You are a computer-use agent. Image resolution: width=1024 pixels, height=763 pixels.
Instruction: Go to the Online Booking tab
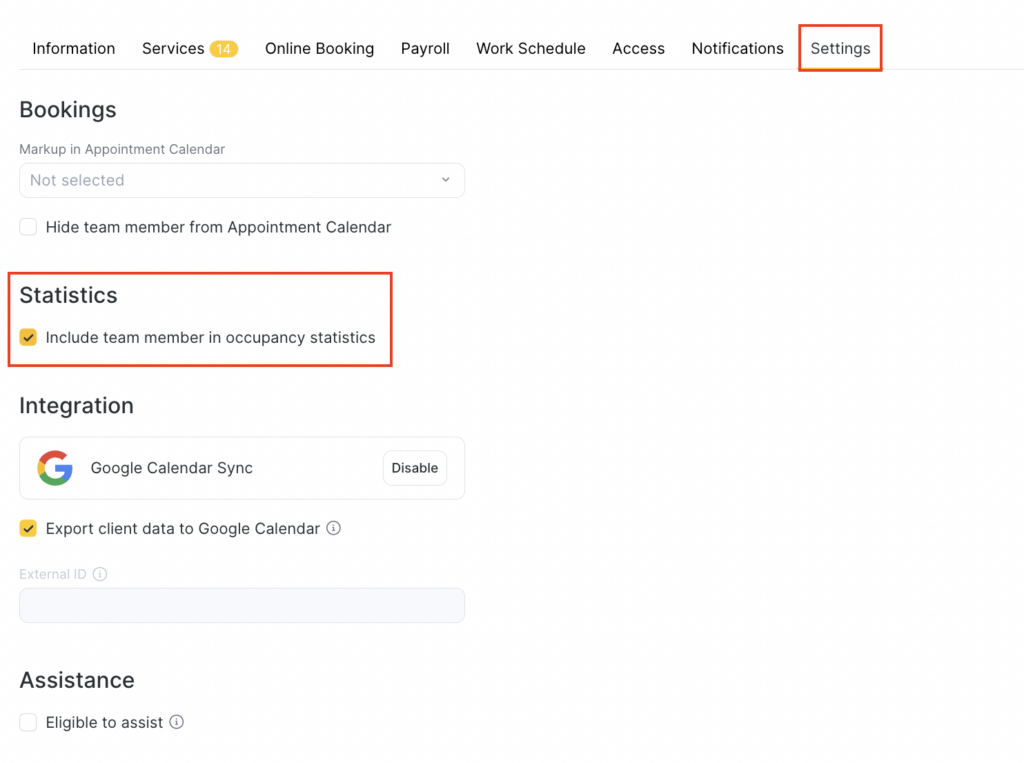319,48
